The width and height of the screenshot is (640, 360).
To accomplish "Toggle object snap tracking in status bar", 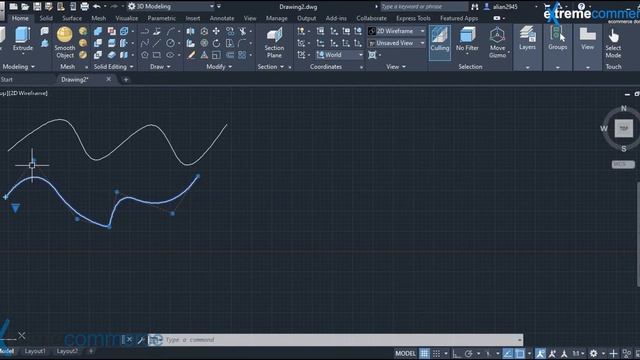I will point(508,353).
